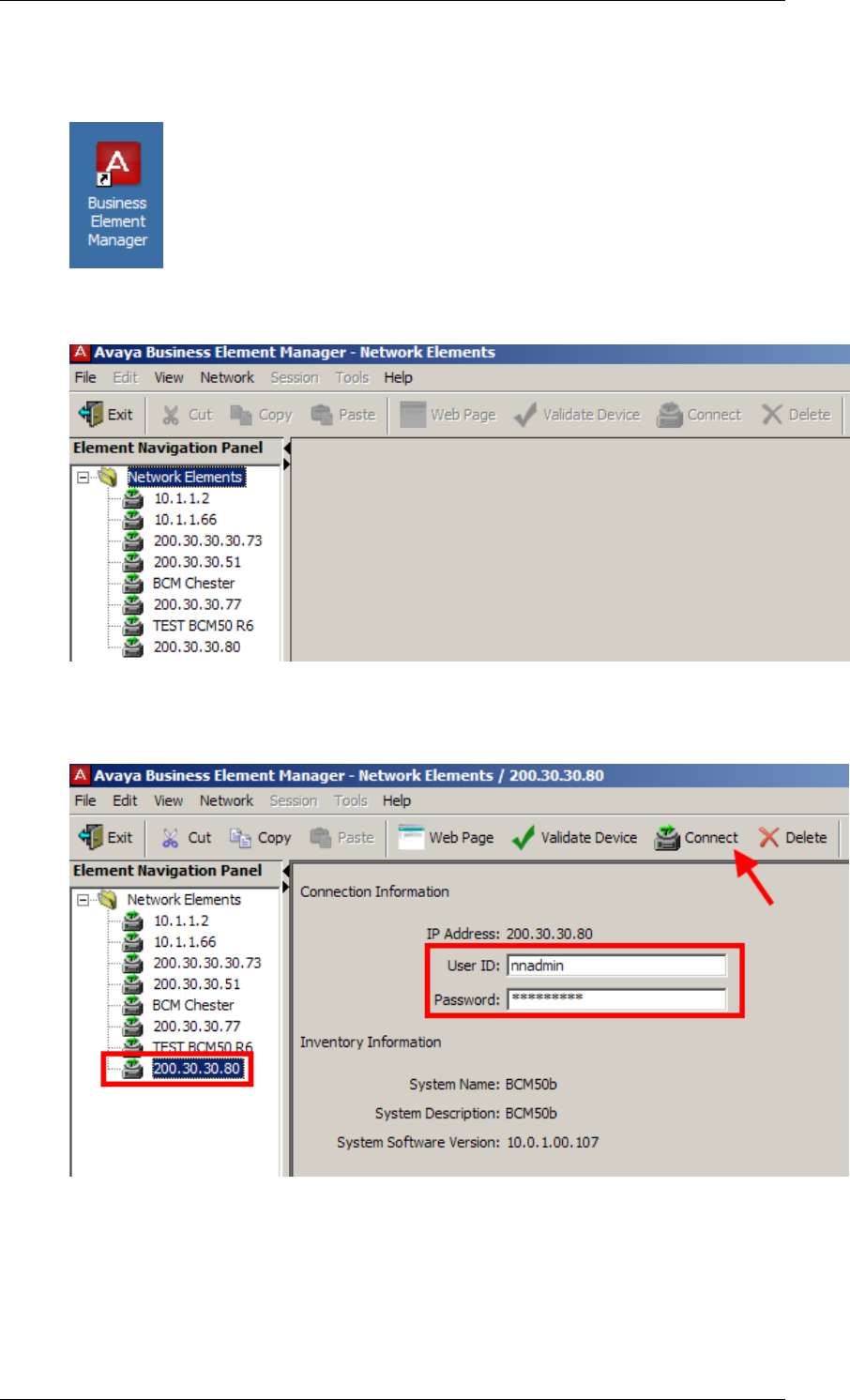This screenshot has height=1400, width=850.
Task: Click Connect icon in upper window toolbar
Action: [x=669, y=415]
